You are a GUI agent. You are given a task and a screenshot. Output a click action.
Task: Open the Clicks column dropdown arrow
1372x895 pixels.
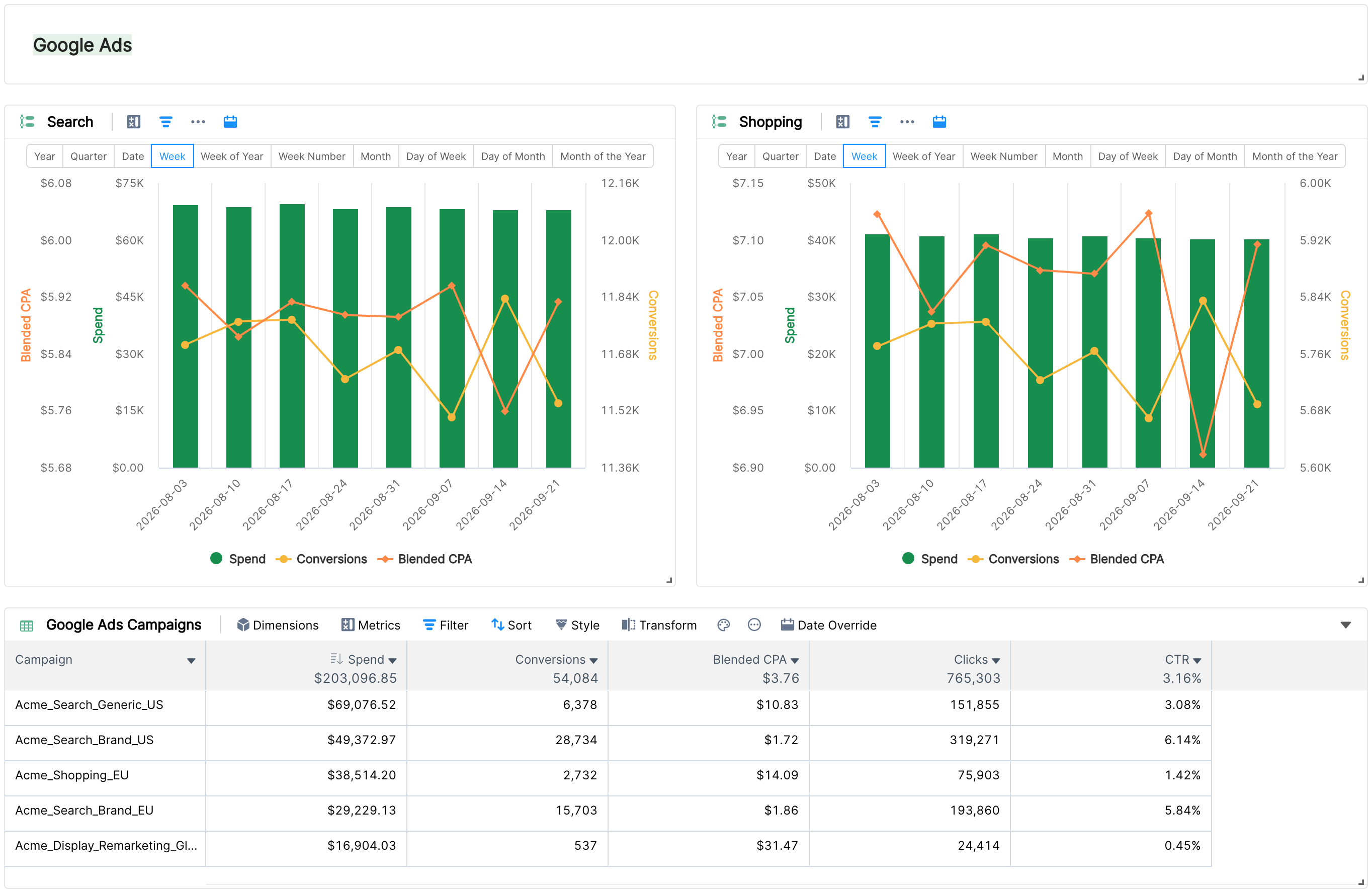pyautogui.click(x=996, y=661)
